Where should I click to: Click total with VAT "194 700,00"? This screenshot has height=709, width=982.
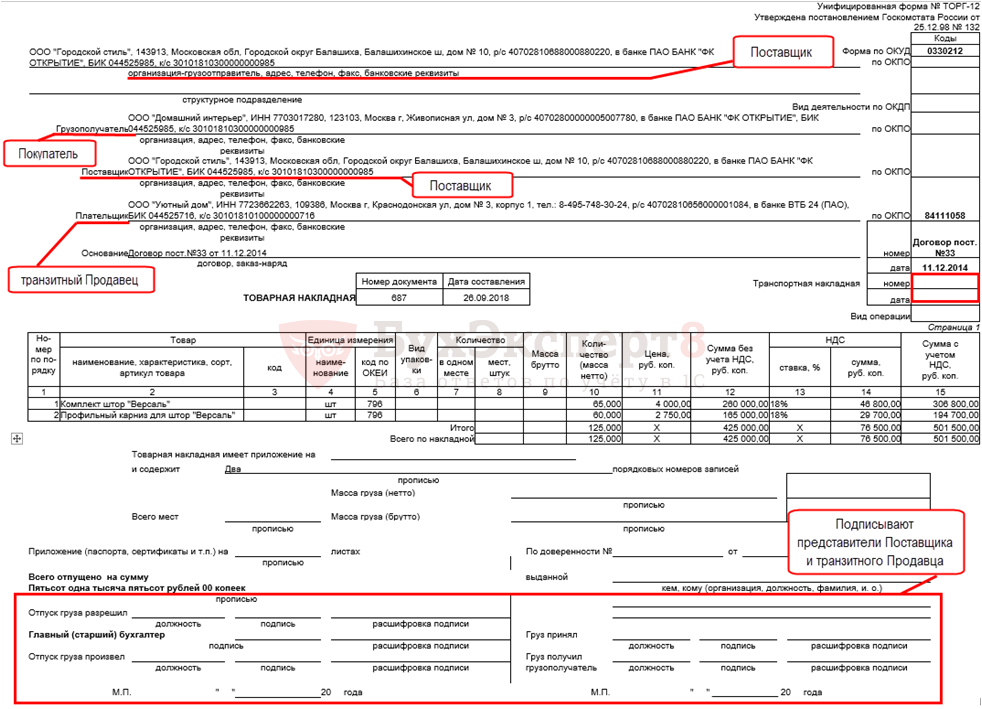coord(940,415)
